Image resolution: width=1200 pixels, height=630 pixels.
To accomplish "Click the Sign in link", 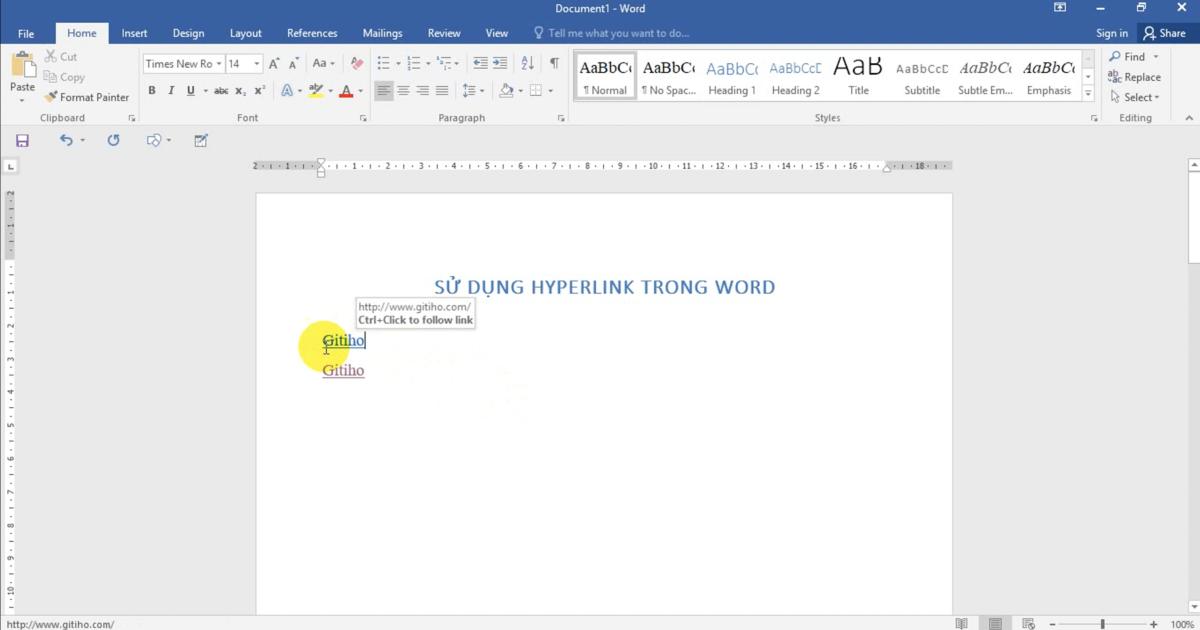I will click(x=1112, y=32).
